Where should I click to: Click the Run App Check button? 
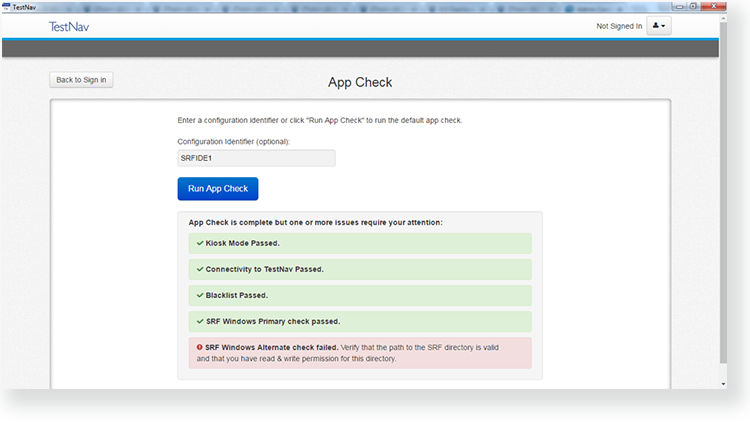tap(217, 189)
